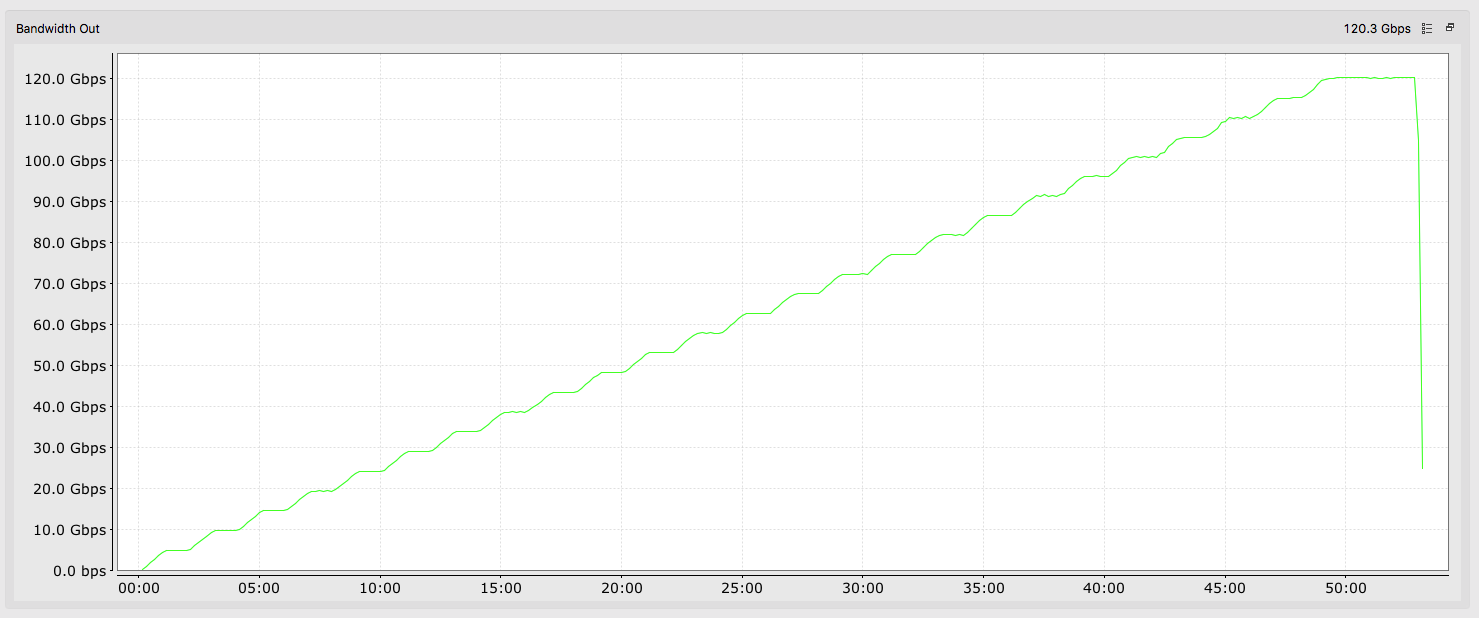The image size is (1479, 618).
Task: Click the 40:00 time axis label
Action: point(1104,589)
